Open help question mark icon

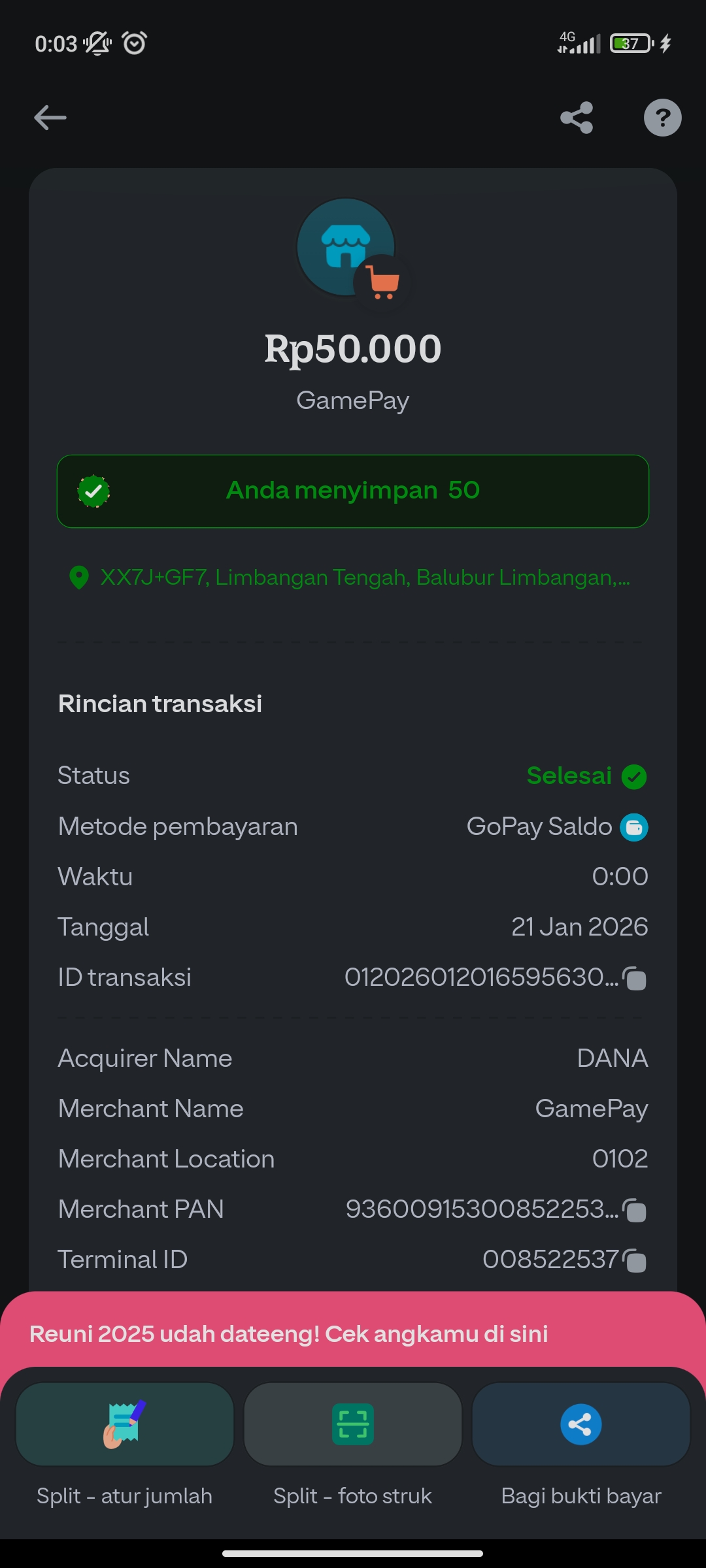[662, 118]
